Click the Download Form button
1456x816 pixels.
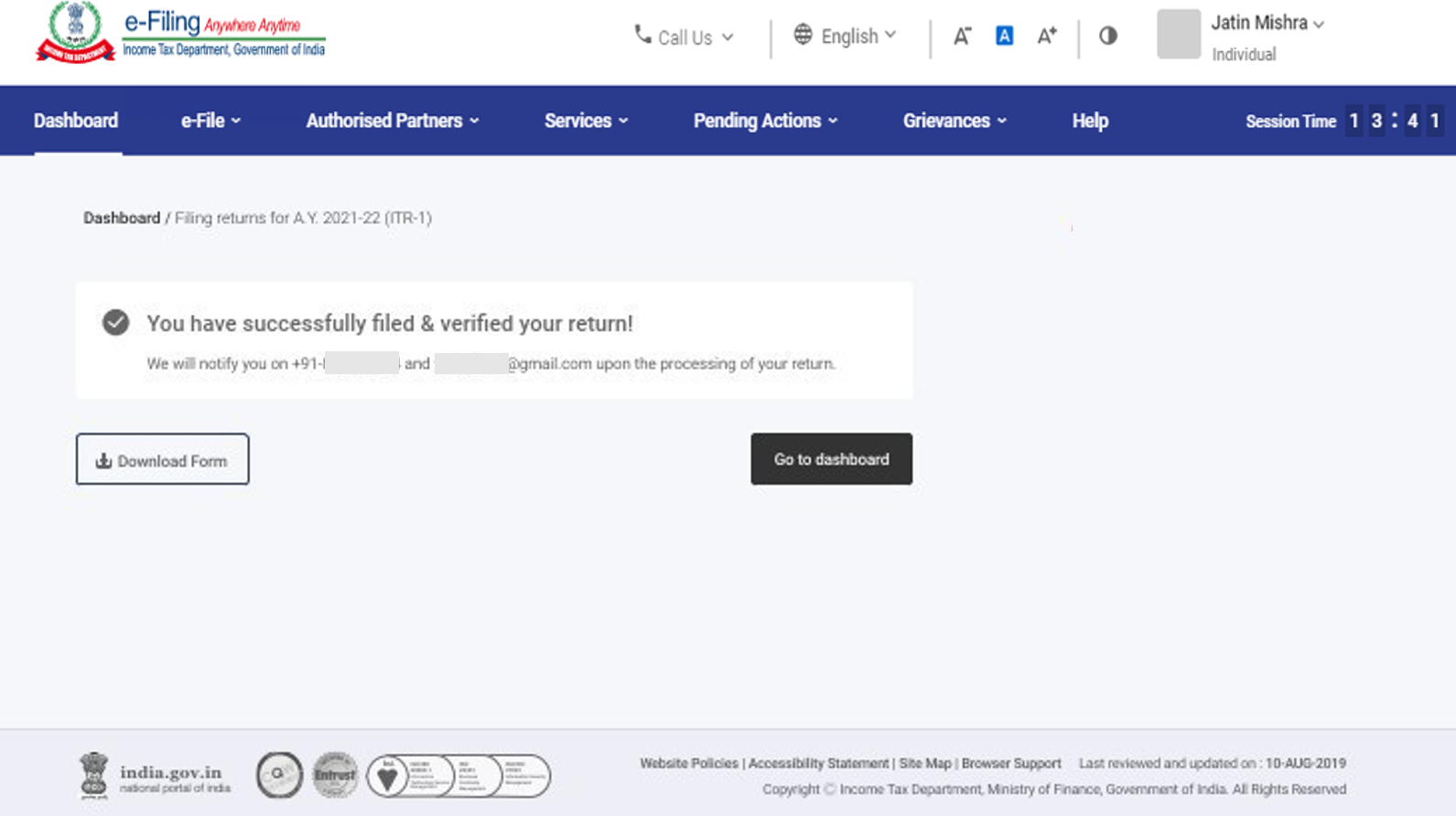[162, 459]
